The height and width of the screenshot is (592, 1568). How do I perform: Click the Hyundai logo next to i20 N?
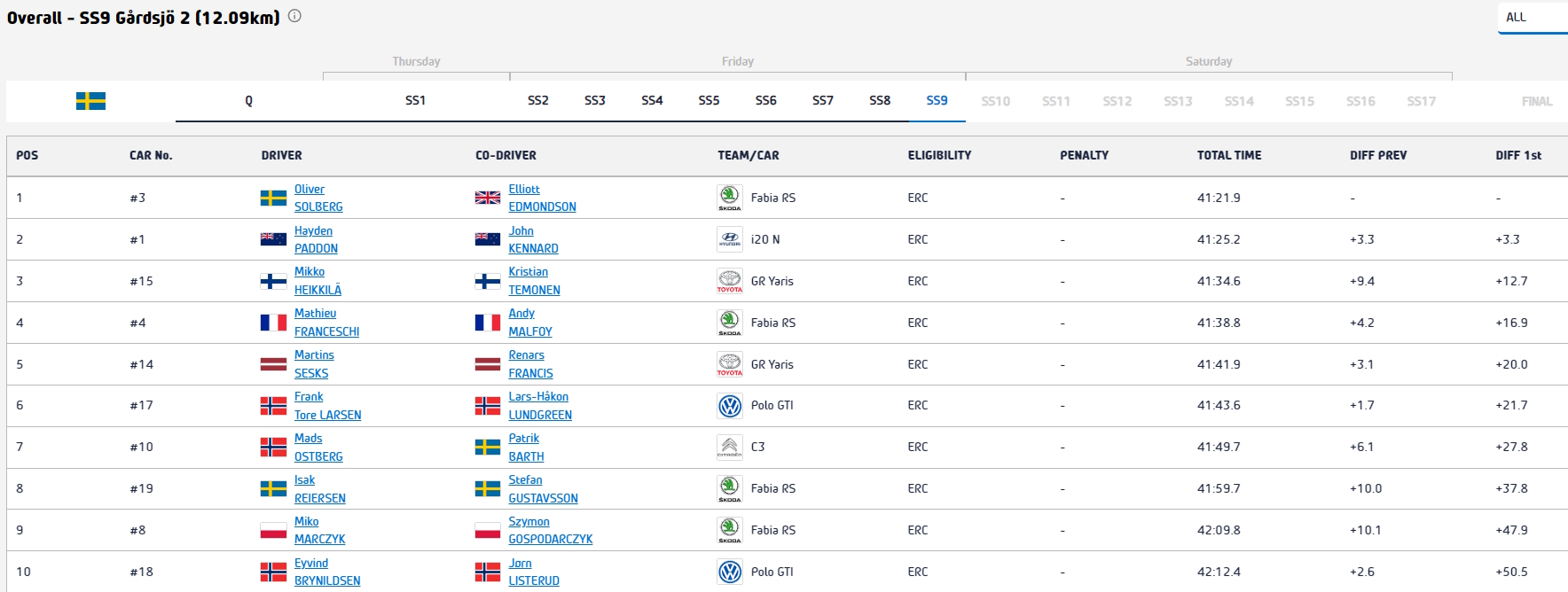click(729, 239)
